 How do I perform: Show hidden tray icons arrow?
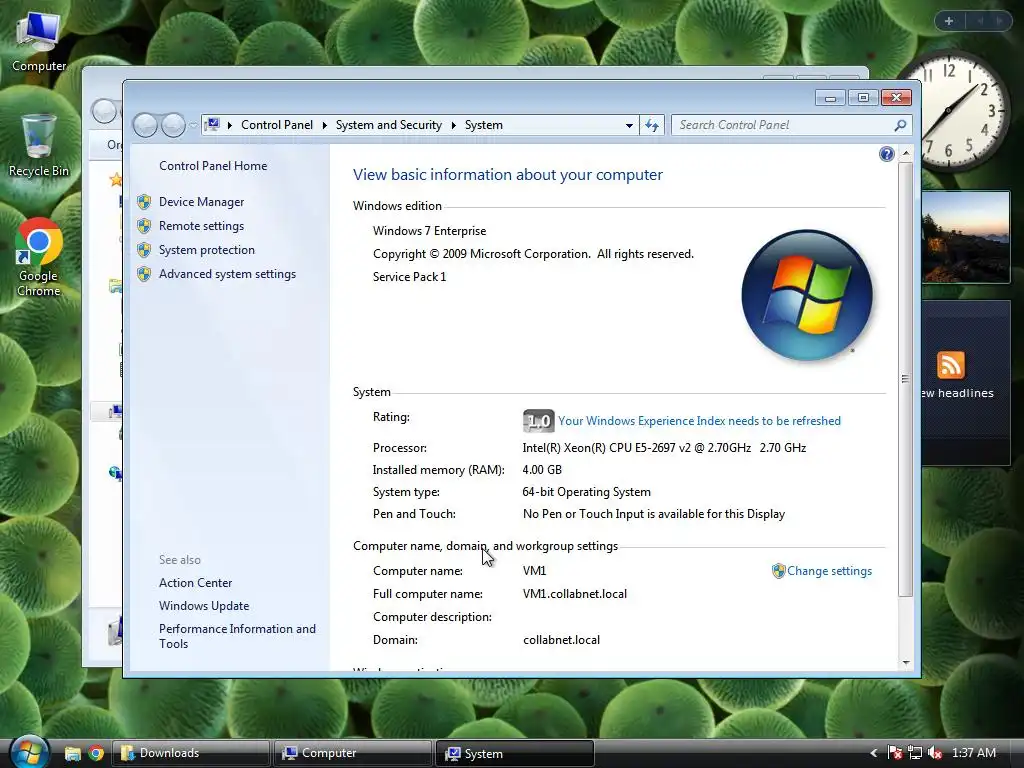point(874,753)
